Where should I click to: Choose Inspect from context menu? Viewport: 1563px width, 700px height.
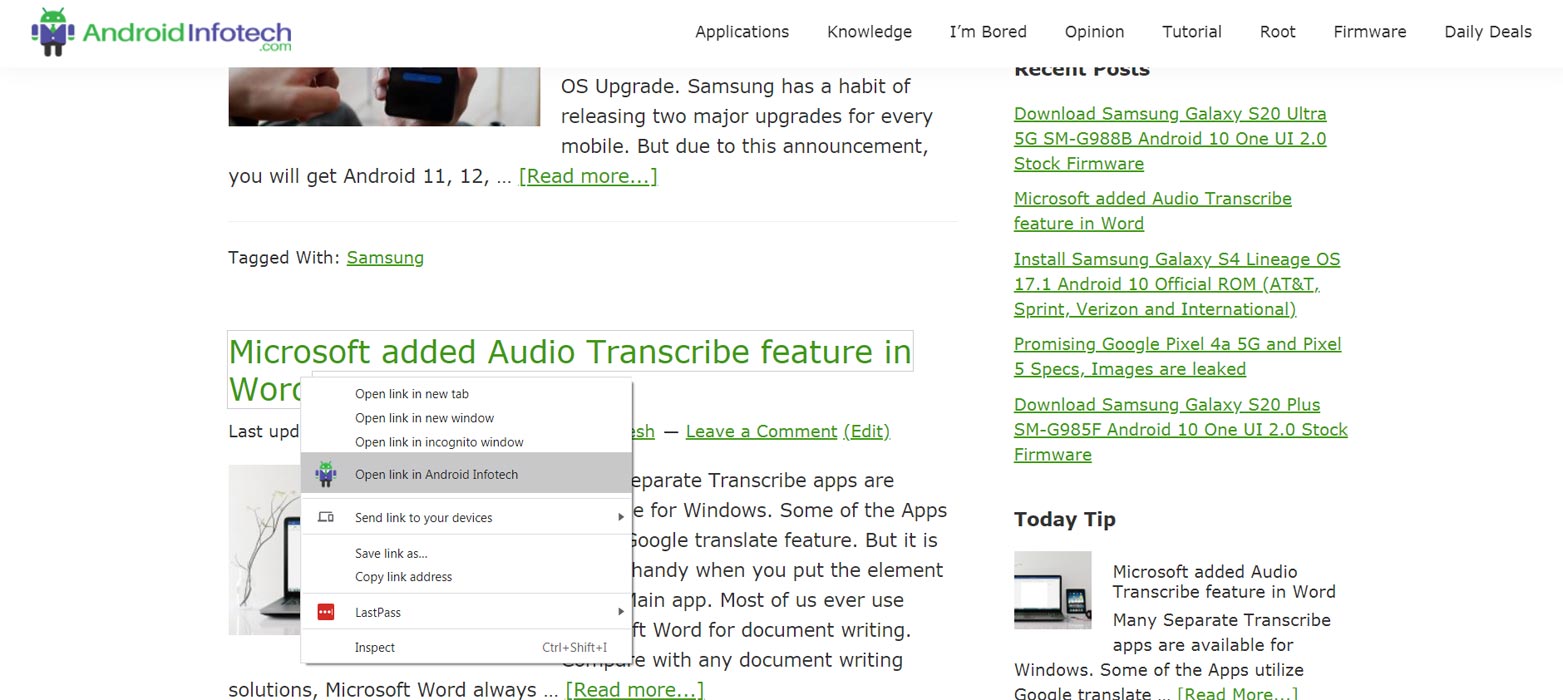click(x=466, y=647)
